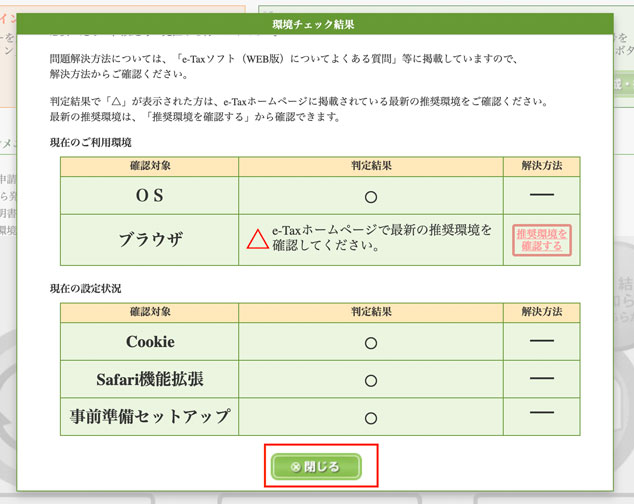Viewport: 634px width, 504px height.
Task: Click the Cookie row label
Action: 150,342
